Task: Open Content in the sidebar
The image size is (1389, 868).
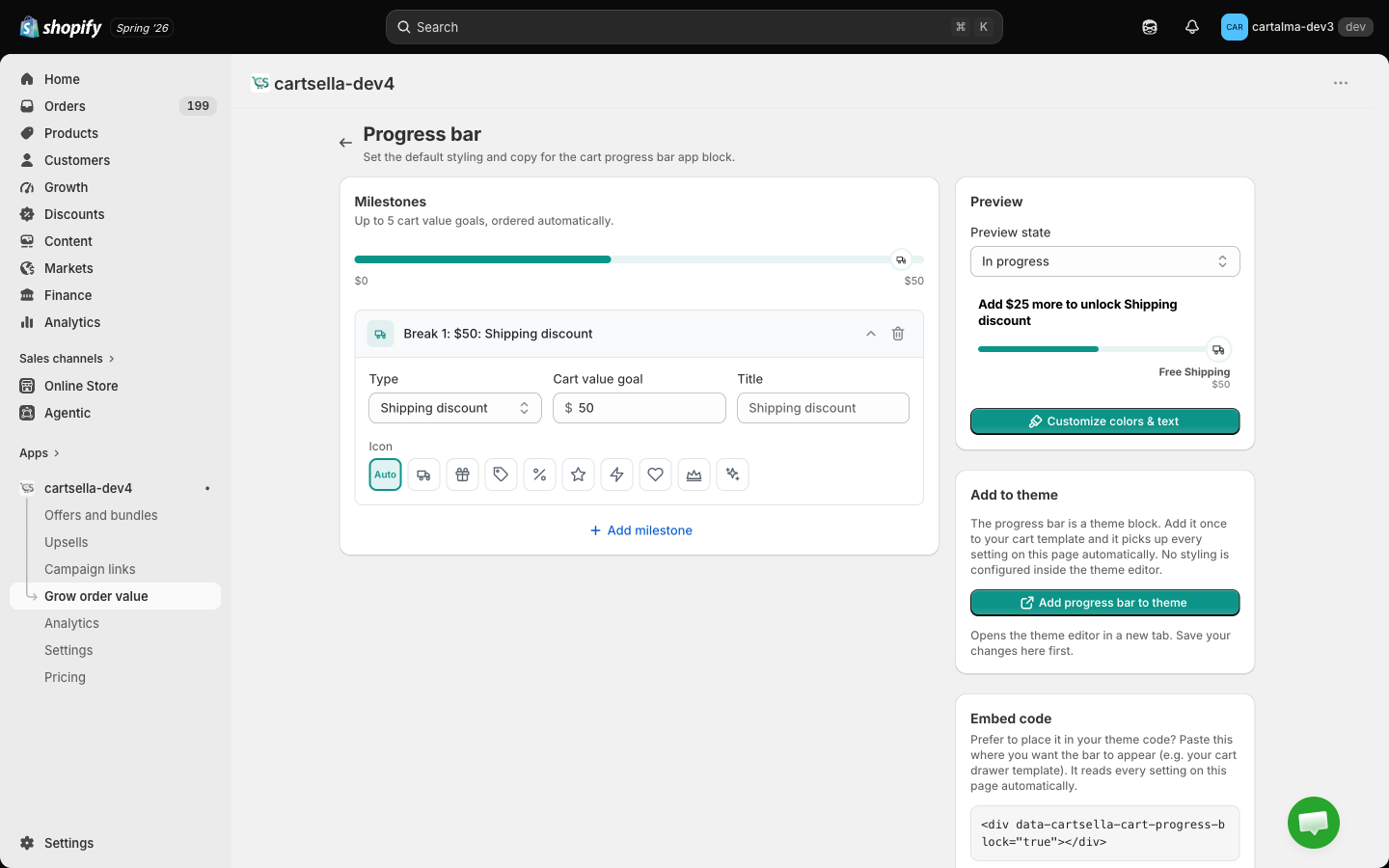Action: pyautogui.click(x=116, y=241)
